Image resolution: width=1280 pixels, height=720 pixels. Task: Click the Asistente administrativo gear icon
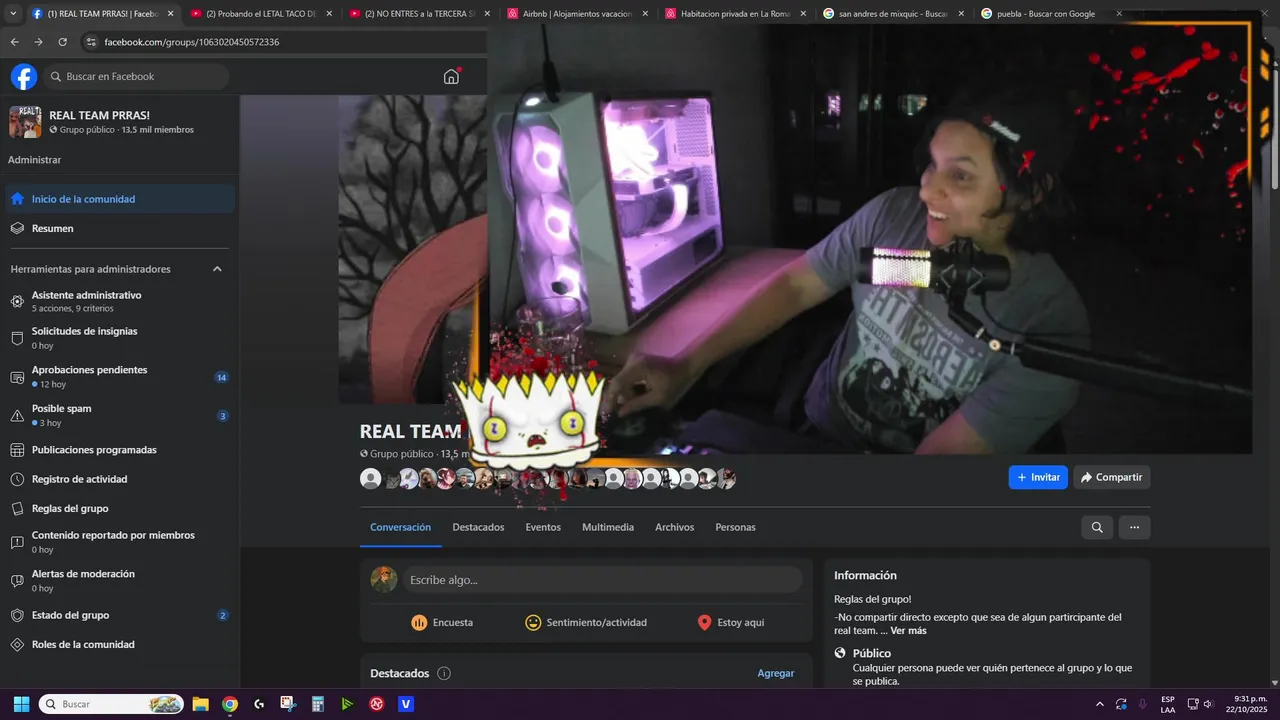click(17, 301)
